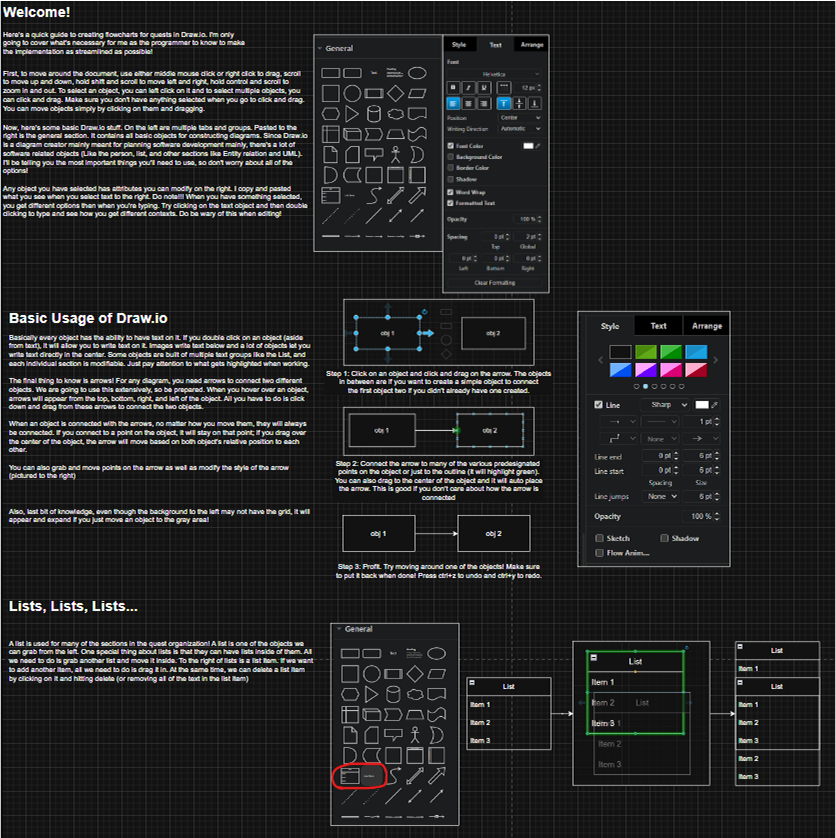Pick the curved S arrow in the General palette beside the font panel
The width and height of the screenshot is (836, 838).
point(374,196)
